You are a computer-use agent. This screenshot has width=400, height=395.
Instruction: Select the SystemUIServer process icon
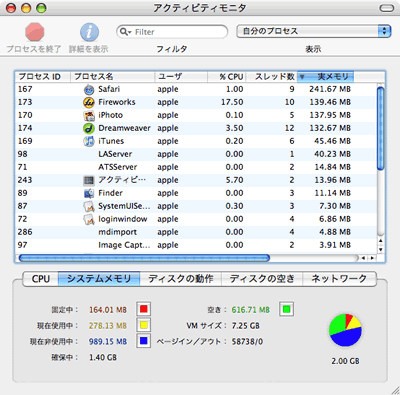pyautogui.click(x=89, y=206)
